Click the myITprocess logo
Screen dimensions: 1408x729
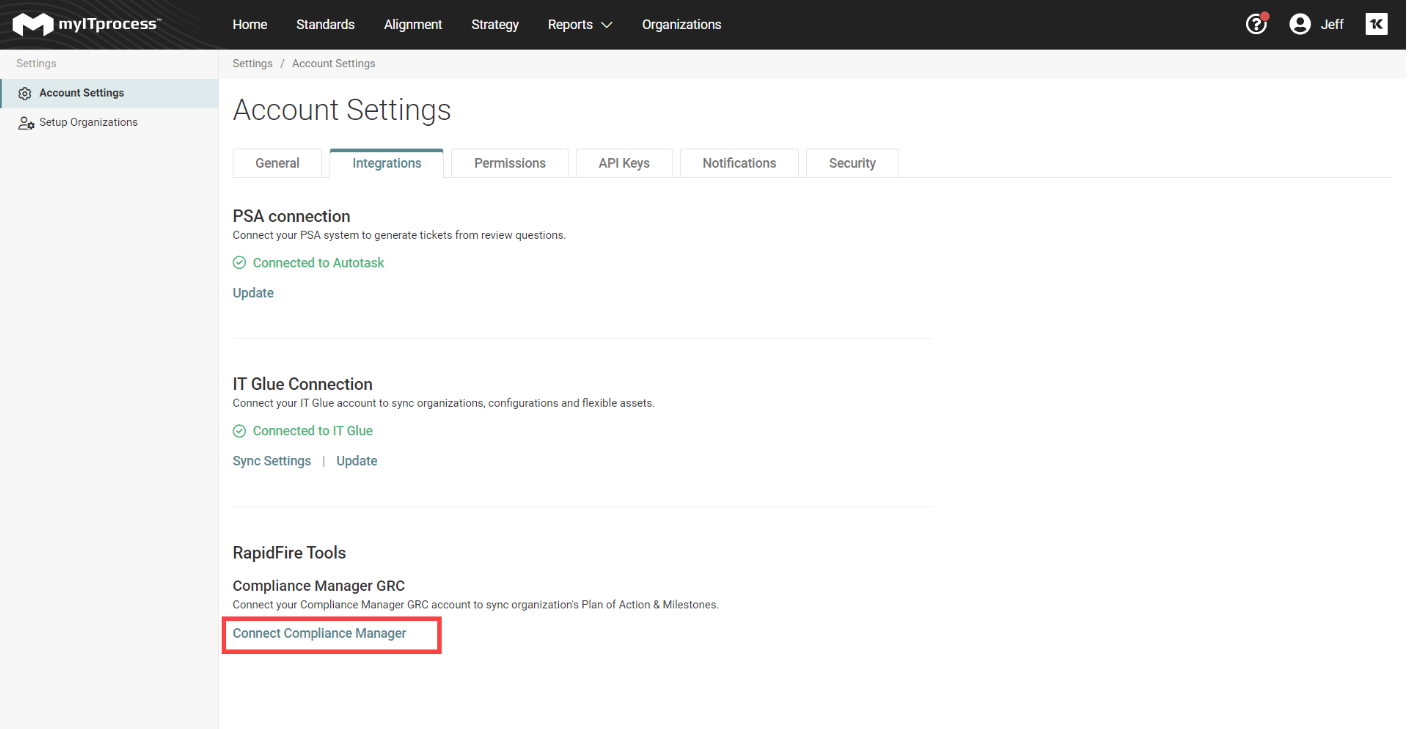(x=87, y=24)
